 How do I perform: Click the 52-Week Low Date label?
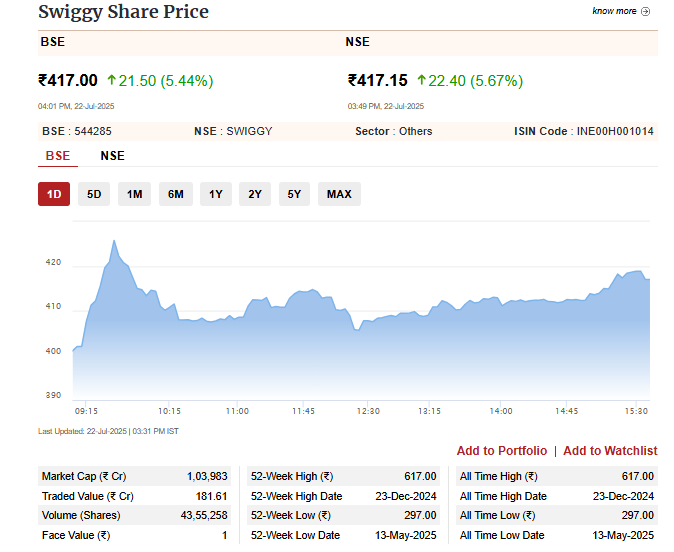coord(295,535)
